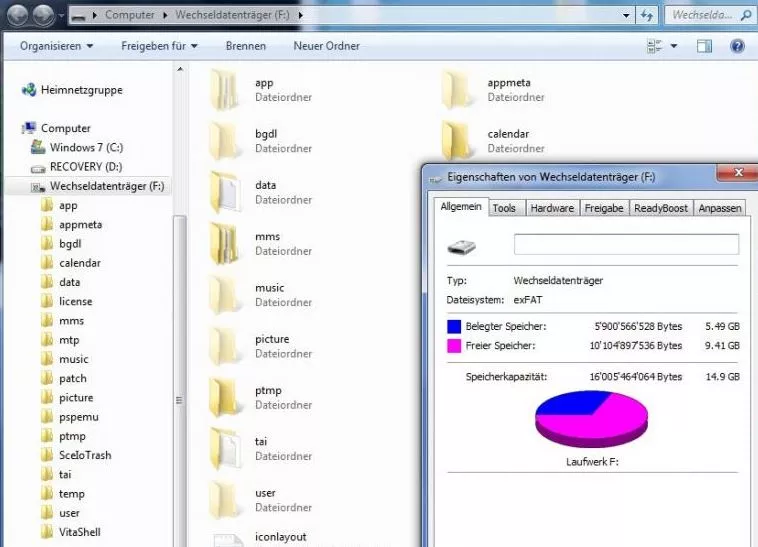This screenshot has height=547, width=758.
Task: Select Windows 7 (C:) drive in sidebar
Action: point(86,147)
